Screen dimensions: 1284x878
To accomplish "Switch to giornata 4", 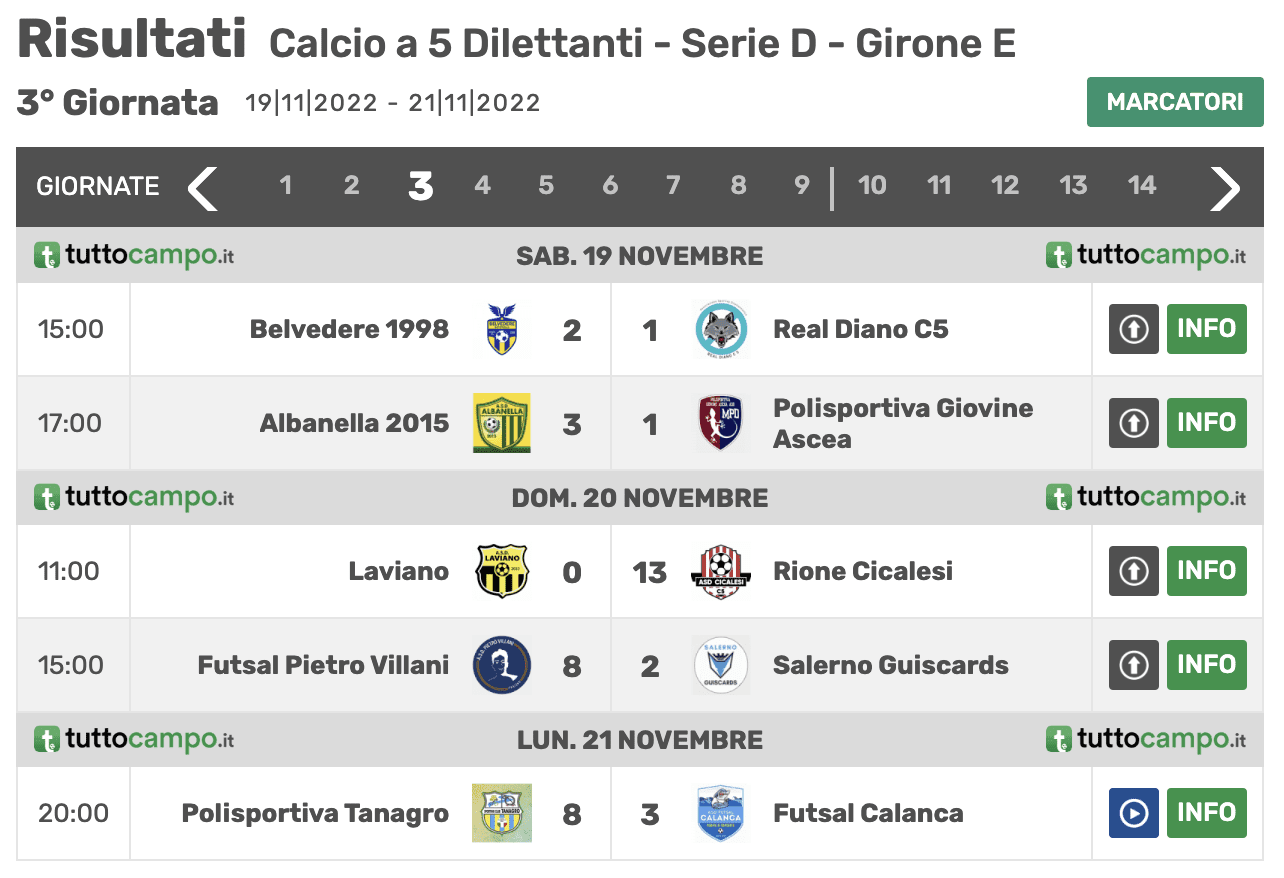I will point(483,186).
